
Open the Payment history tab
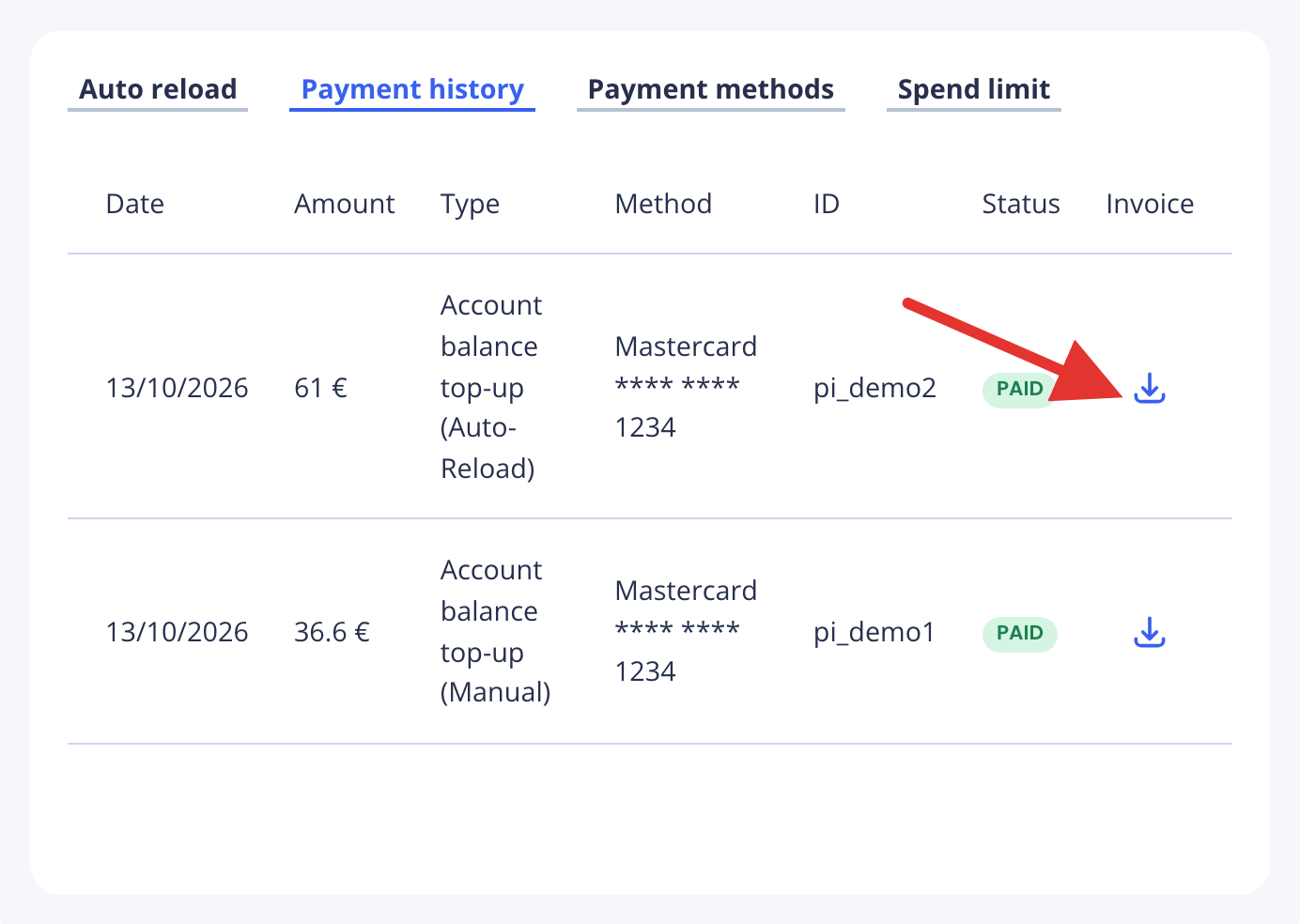pos(412,90)
